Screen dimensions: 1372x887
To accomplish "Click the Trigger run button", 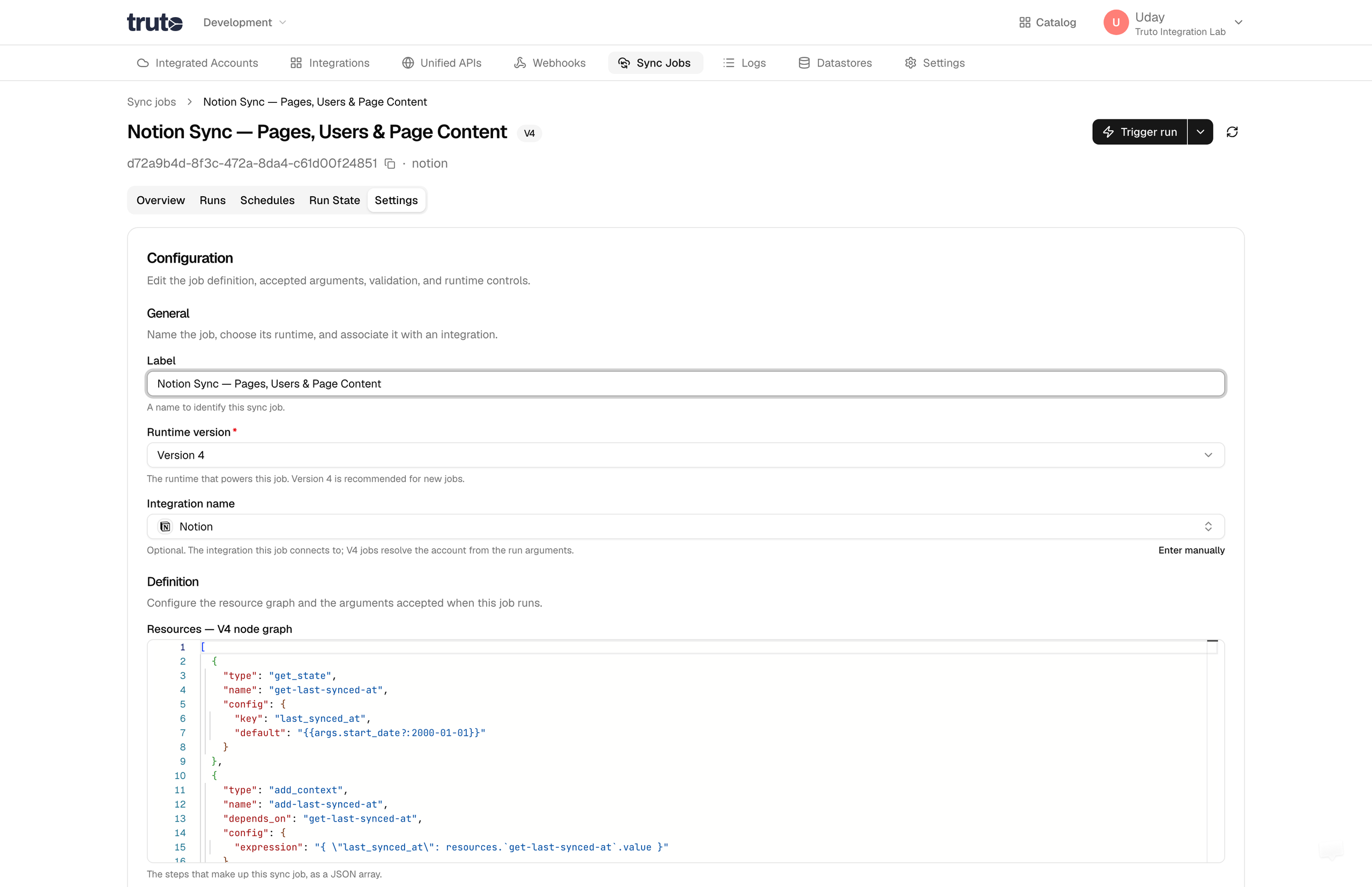I will 1139,132.
